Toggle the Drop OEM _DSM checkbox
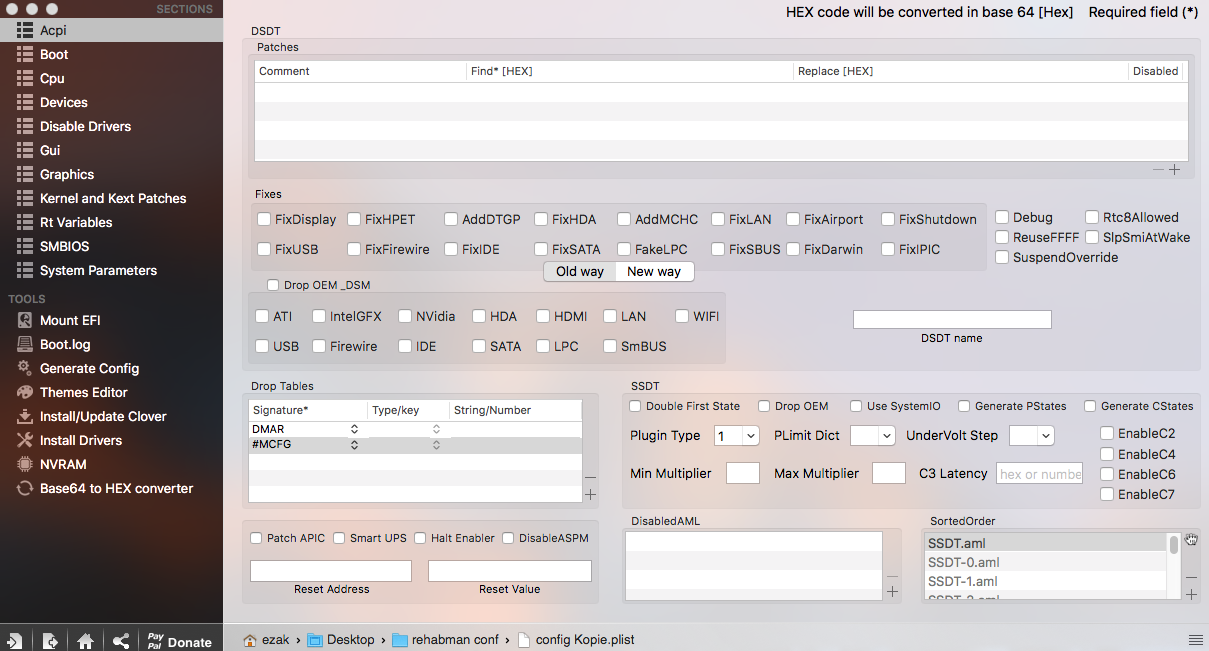Screen dimensions: 1209x651 tap(273, 285)
